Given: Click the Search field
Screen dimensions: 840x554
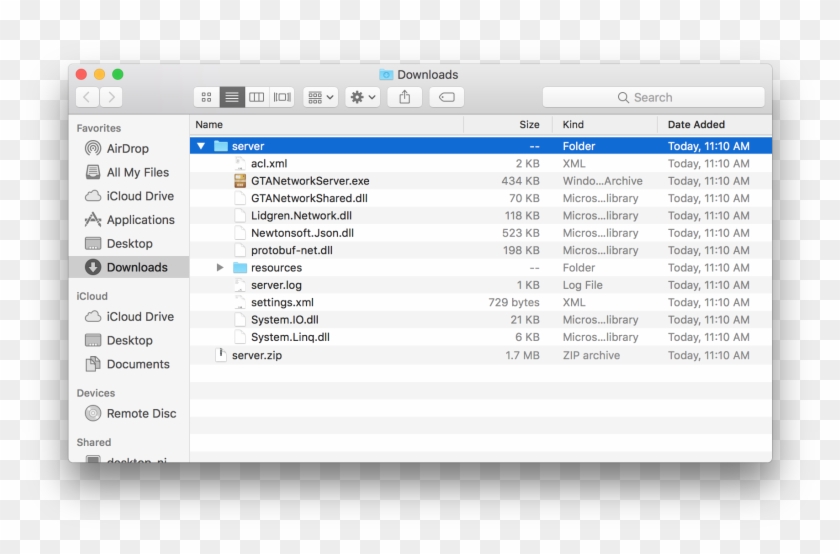Looking at the screenshot, I should pyautogui.click(x=653, y=97).
